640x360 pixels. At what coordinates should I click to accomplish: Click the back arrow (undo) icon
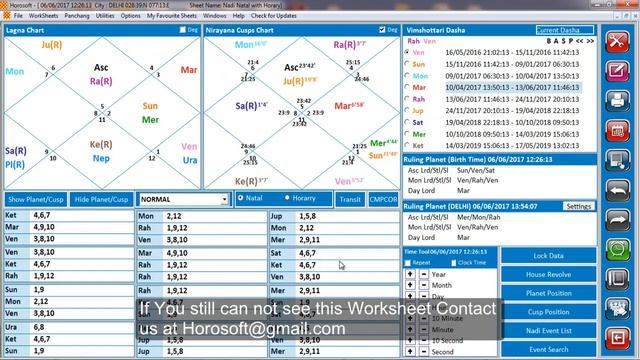pyautogui.click(x=617, y=190)
